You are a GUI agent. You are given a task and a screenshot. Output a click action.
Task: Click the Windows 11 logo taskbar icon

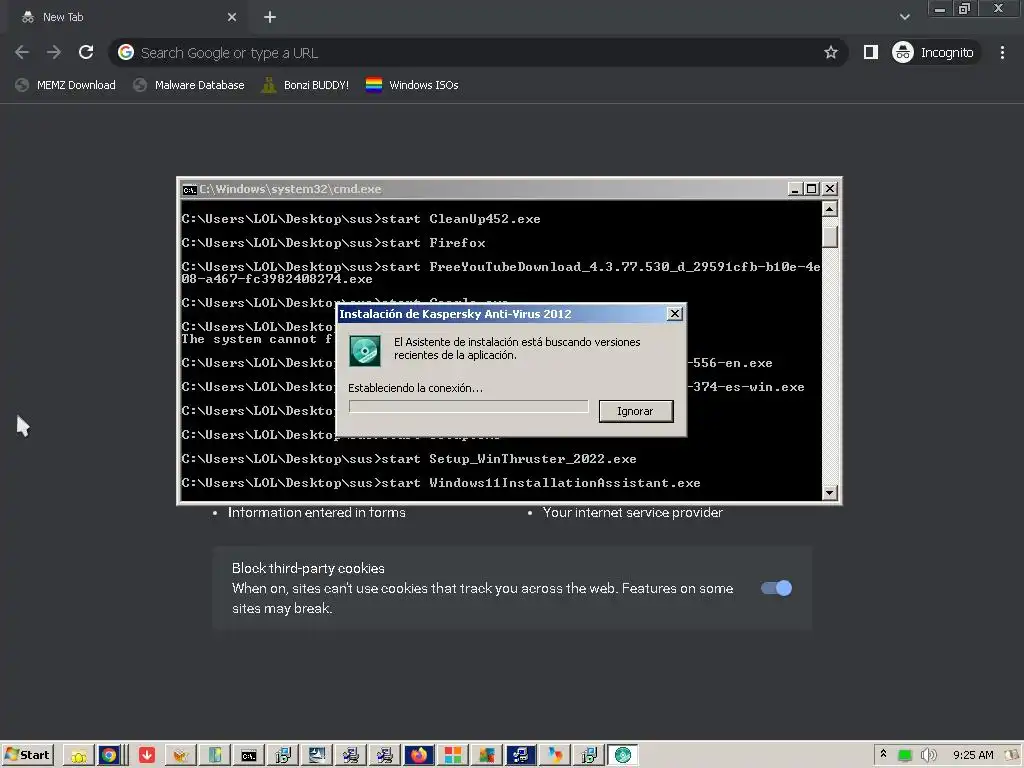(x=453, y=756)
